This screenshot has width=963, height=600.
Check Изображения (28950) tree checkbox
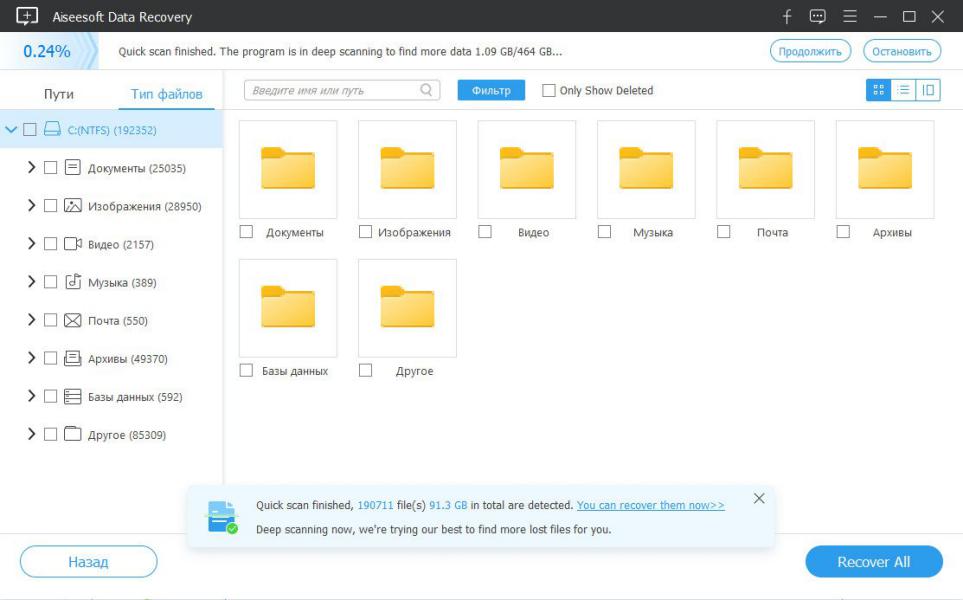pos(50,206)
